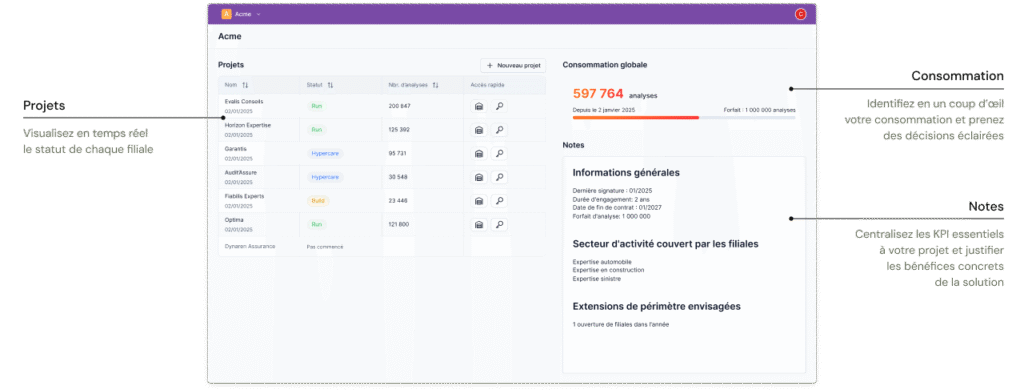
Task: Click the magnifier icon for Fiabilis Experts
Action: [x=500, y=201]
